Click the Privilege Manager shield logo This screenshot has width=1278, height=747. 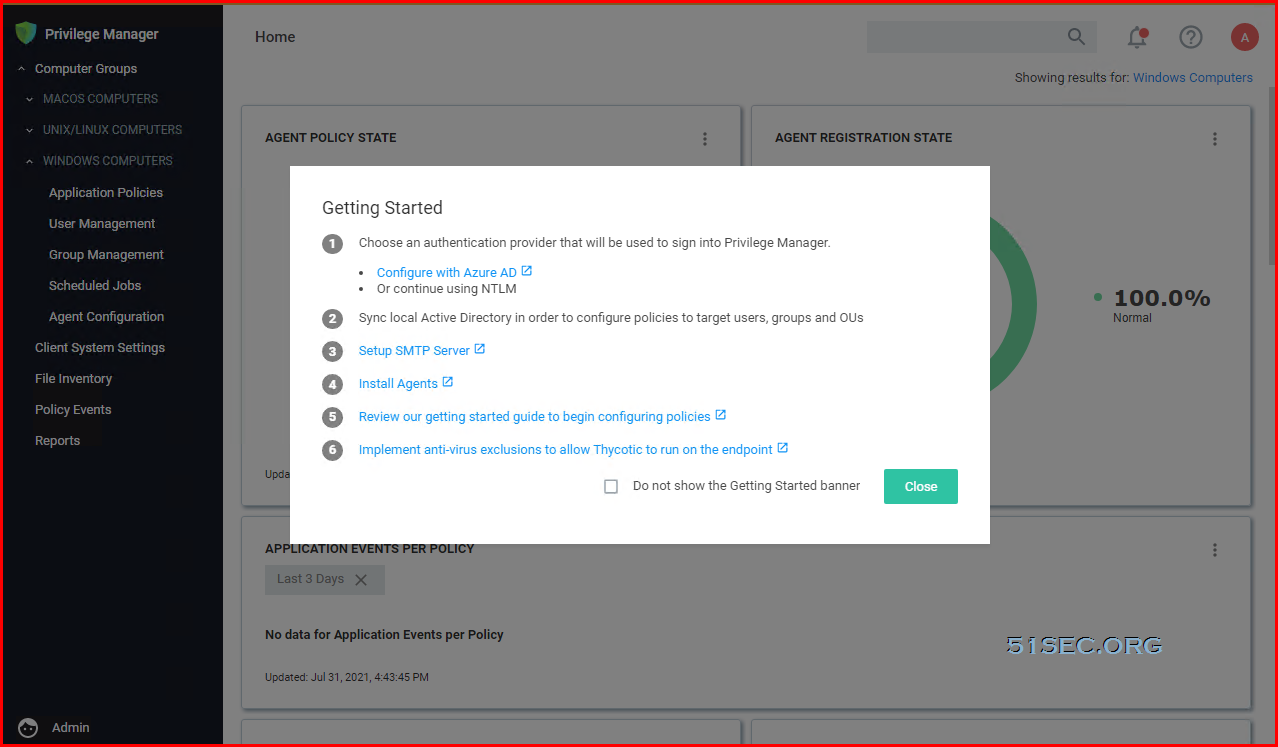pos(26,33)
